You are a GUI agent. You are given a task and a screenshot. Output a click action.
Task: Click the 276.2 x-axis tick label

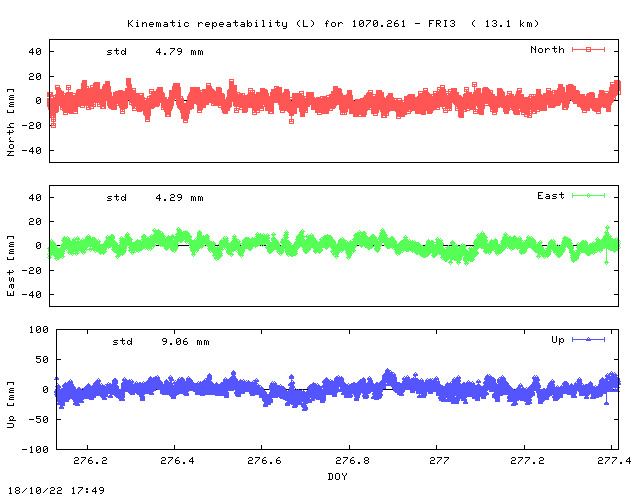pyautogui.click(x=90, y=461)
